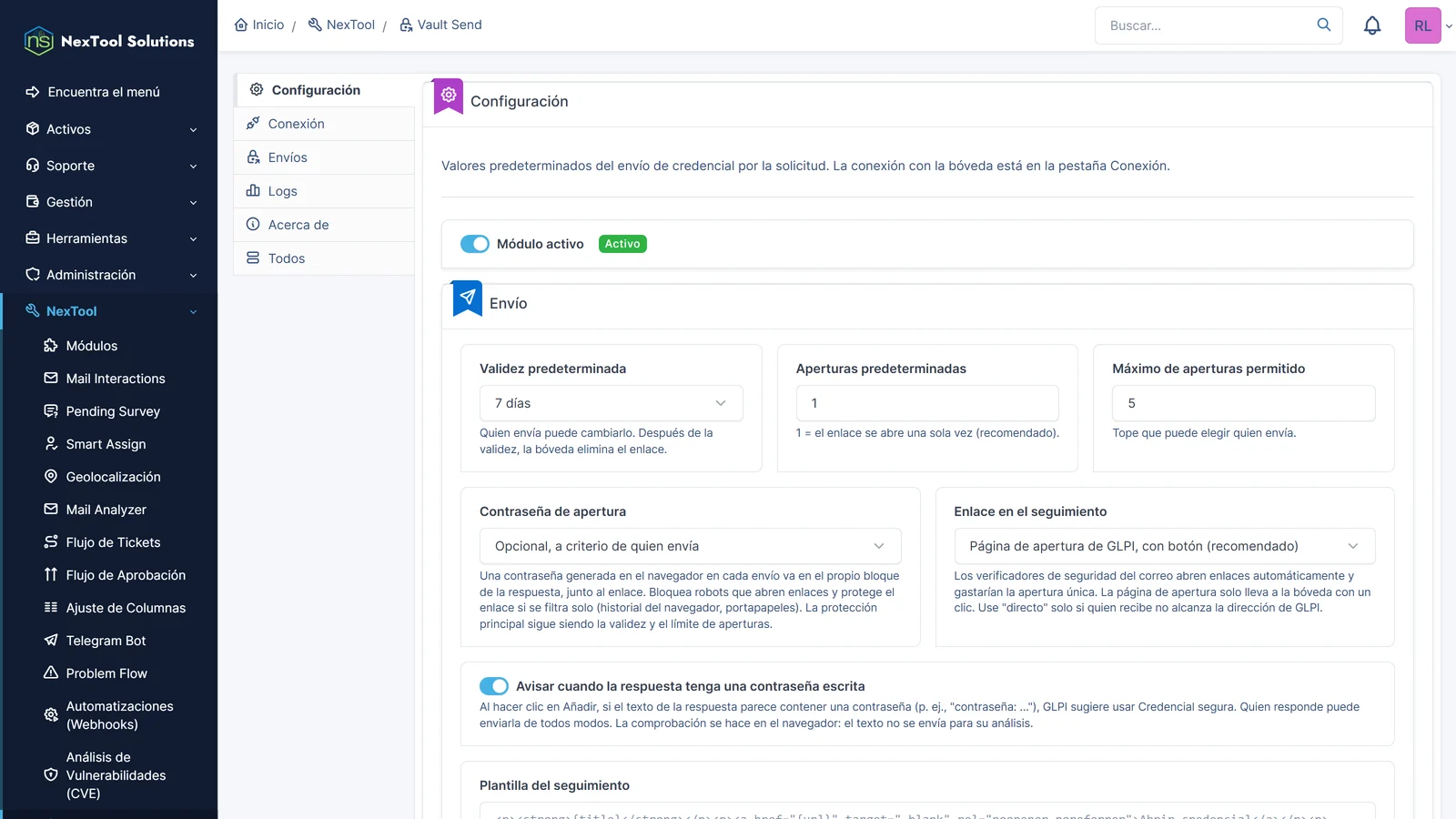Expand the Activos menu chevron
1456x819 pixels.
[193, 130]
